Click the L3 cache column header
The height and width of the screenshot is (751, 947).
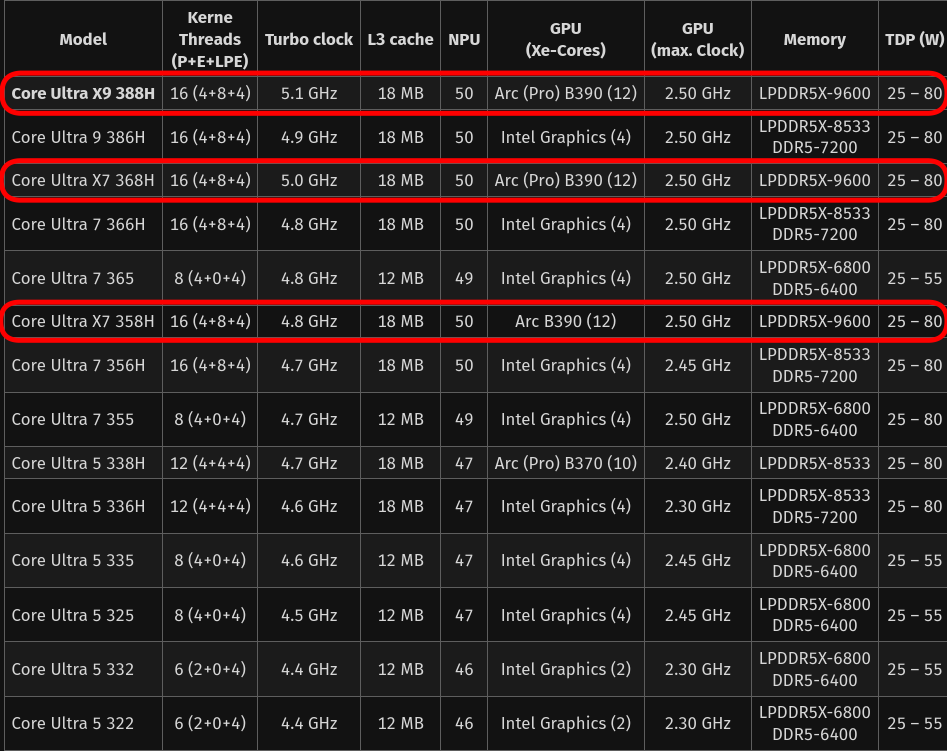tap(400, 39)
